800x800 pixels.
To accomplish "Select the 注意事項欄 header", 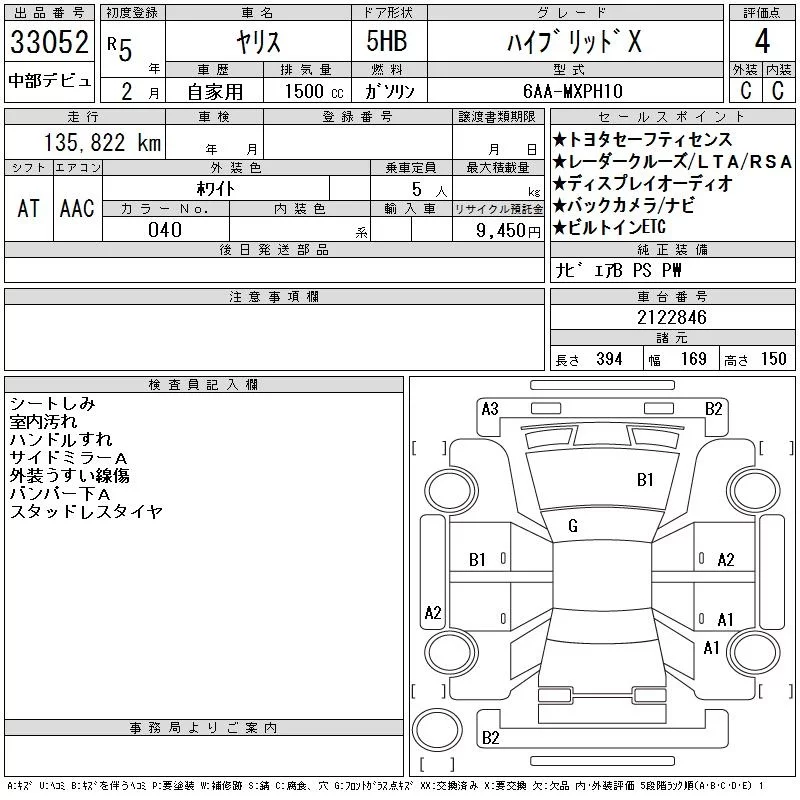I will coord(274,296).
